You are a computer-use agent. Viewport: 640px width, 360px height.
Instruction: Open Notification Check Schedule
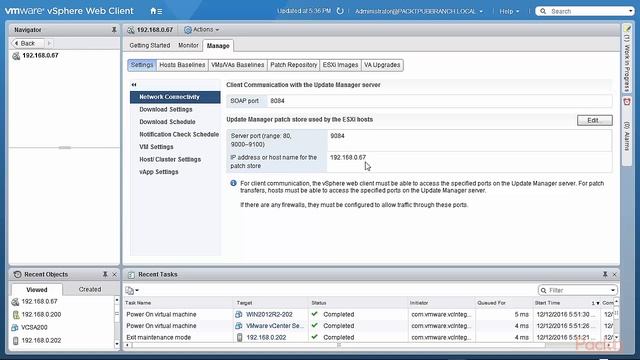click(179, 134)
